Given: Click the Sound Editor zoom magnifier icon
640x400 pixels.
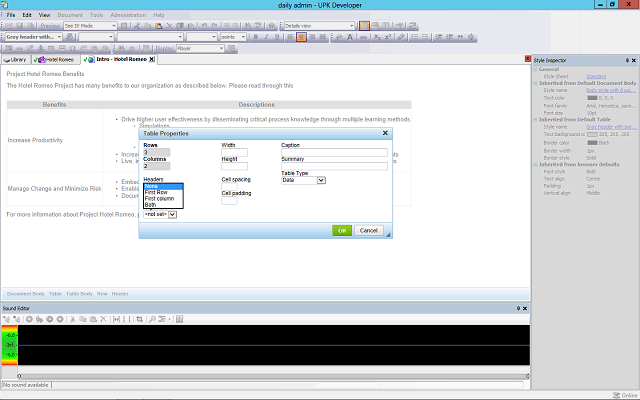Looking at the screenshot, I should click(152, 319).
